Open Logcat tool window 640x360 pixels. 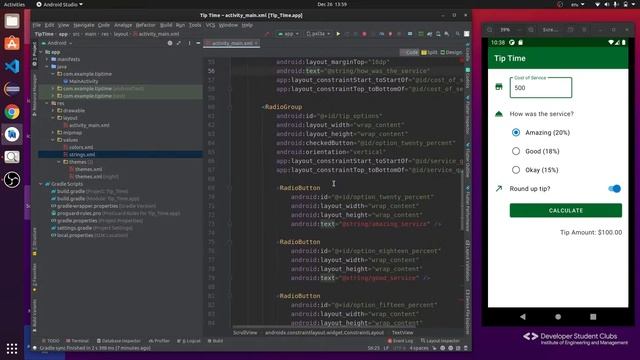(x=189, y=340)
